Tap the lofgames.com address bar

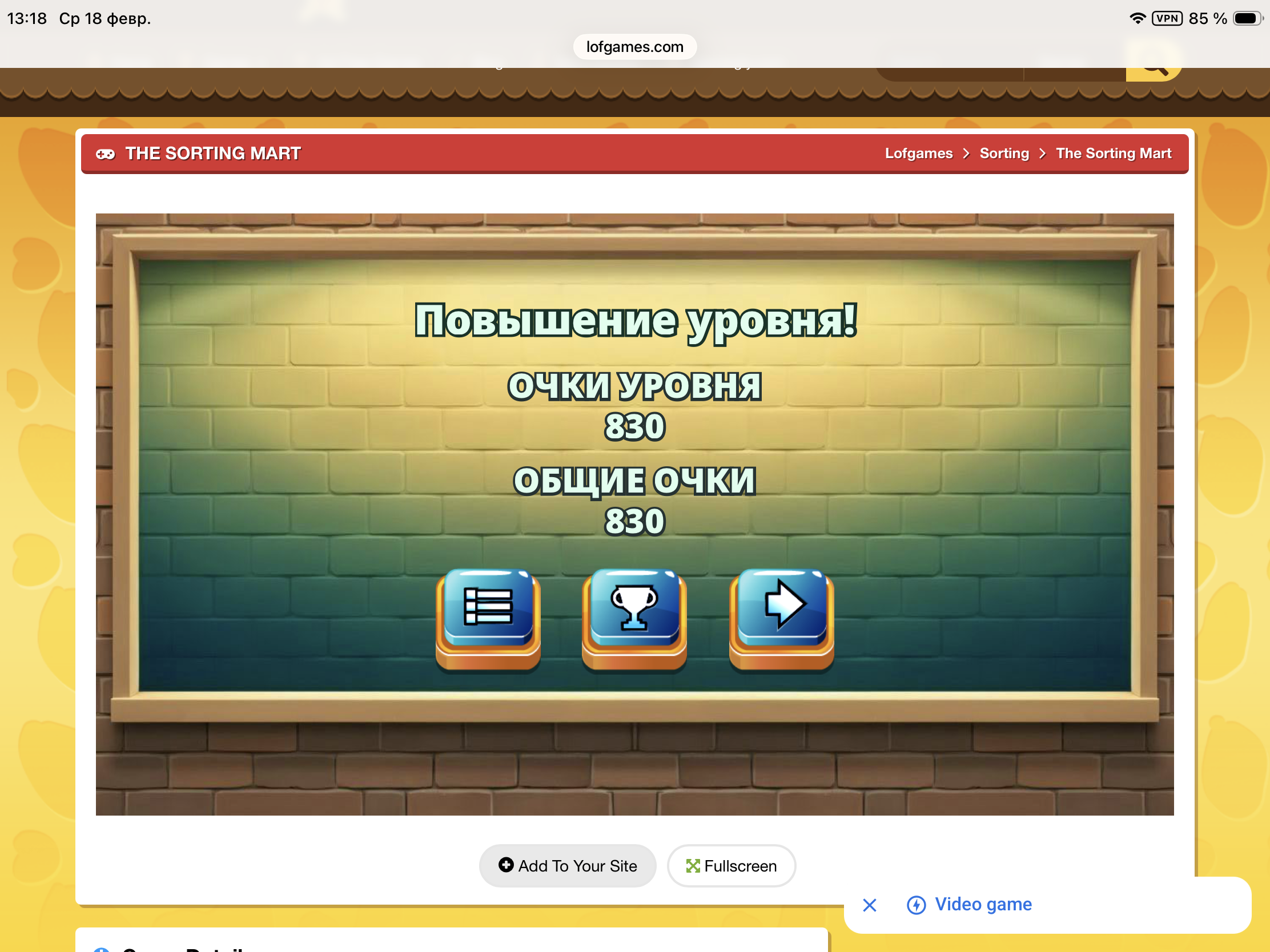(x=634, y=46)
